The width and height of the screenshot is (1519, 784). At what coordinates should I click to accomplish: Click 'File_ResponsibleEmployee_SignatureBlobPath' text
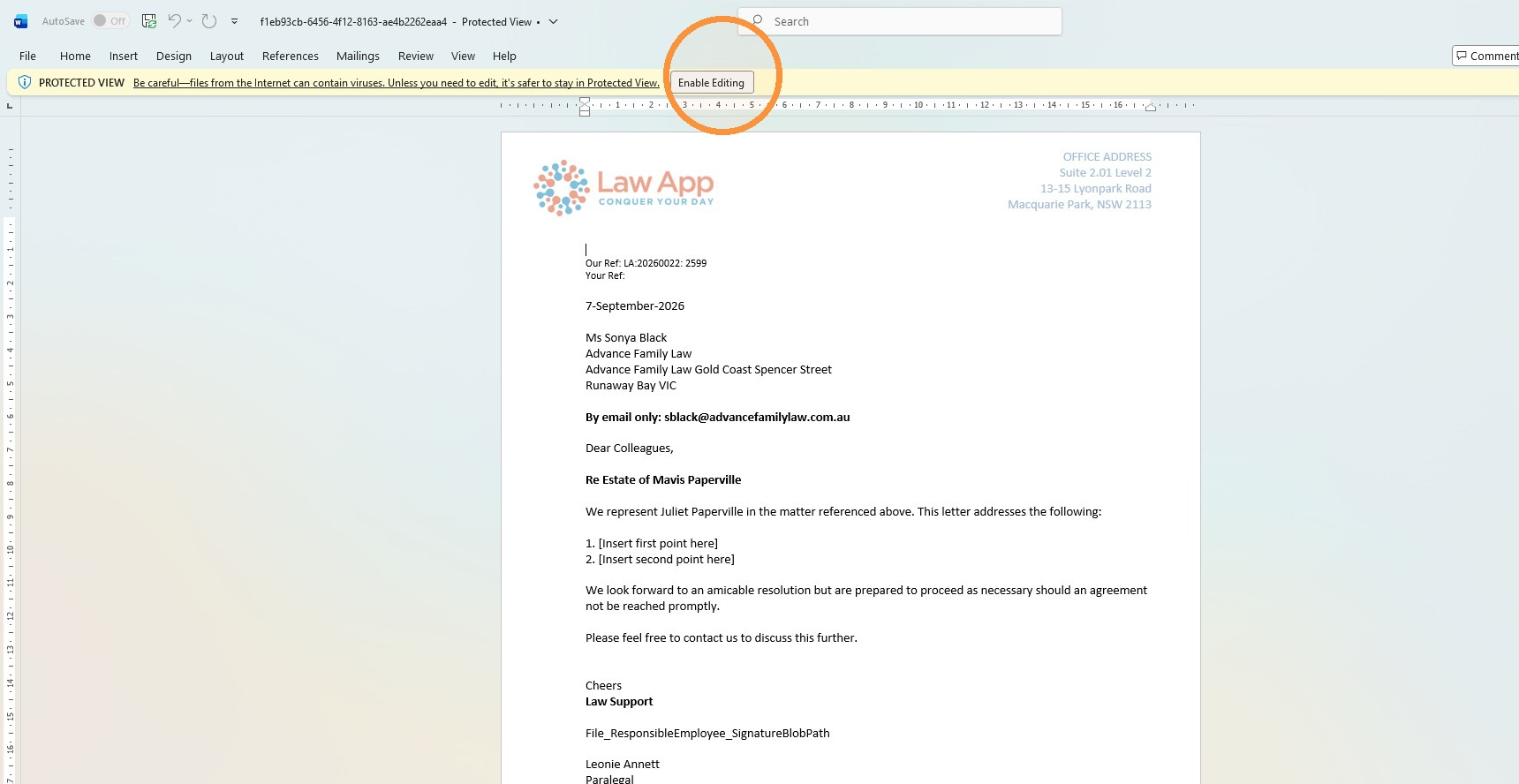tap(707, 734)
